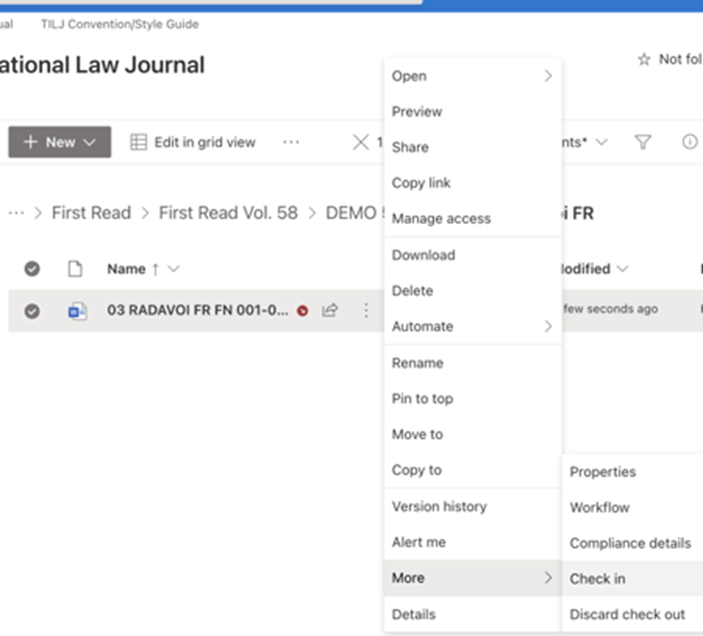The width and height of the screenshot is (703, 636).
Task: Open Version history from the menu
Action: tap(473, 507)
